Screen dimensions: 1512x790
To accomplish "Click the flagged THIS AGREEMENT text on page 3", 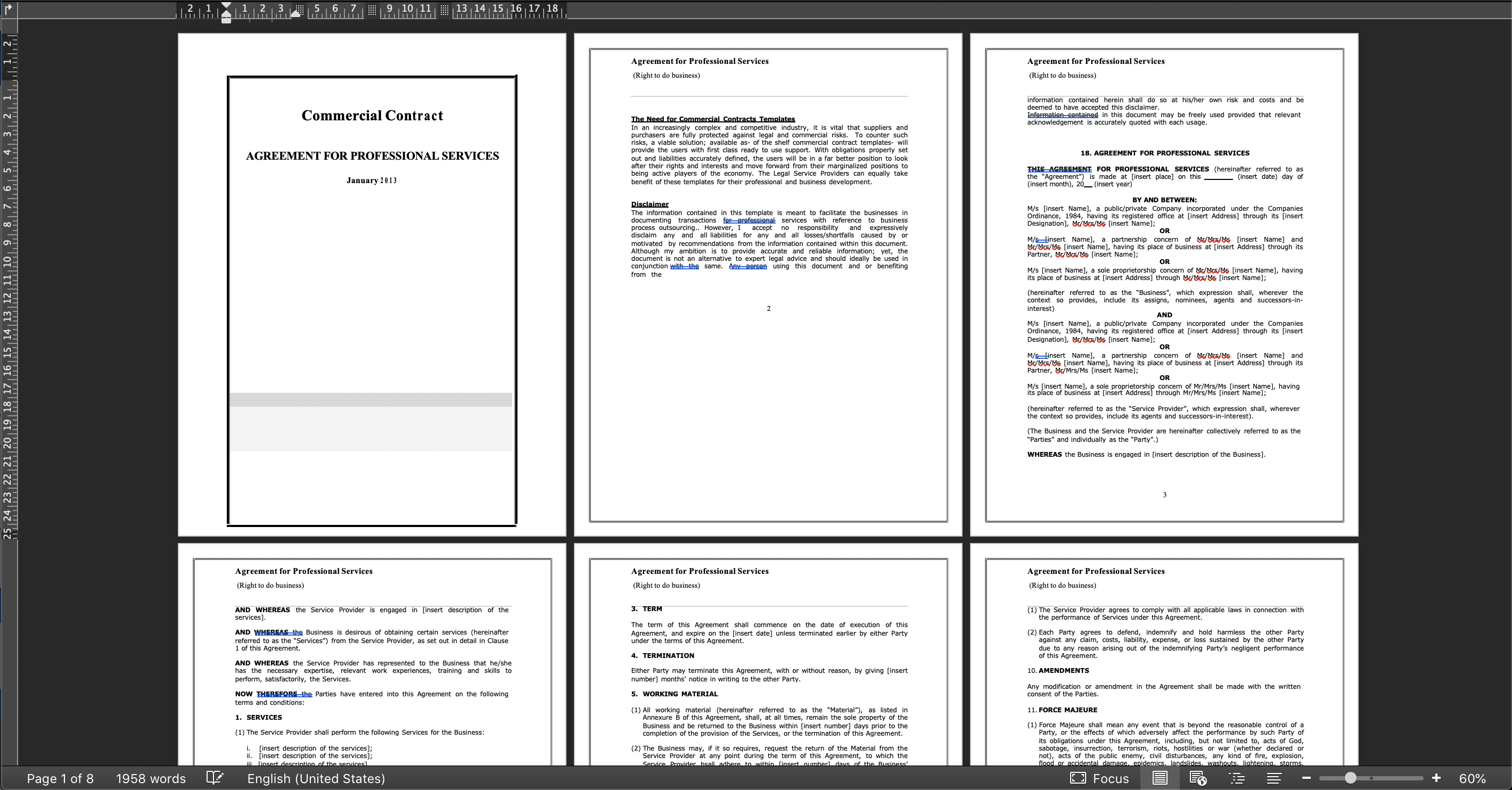I will 1059,169.
